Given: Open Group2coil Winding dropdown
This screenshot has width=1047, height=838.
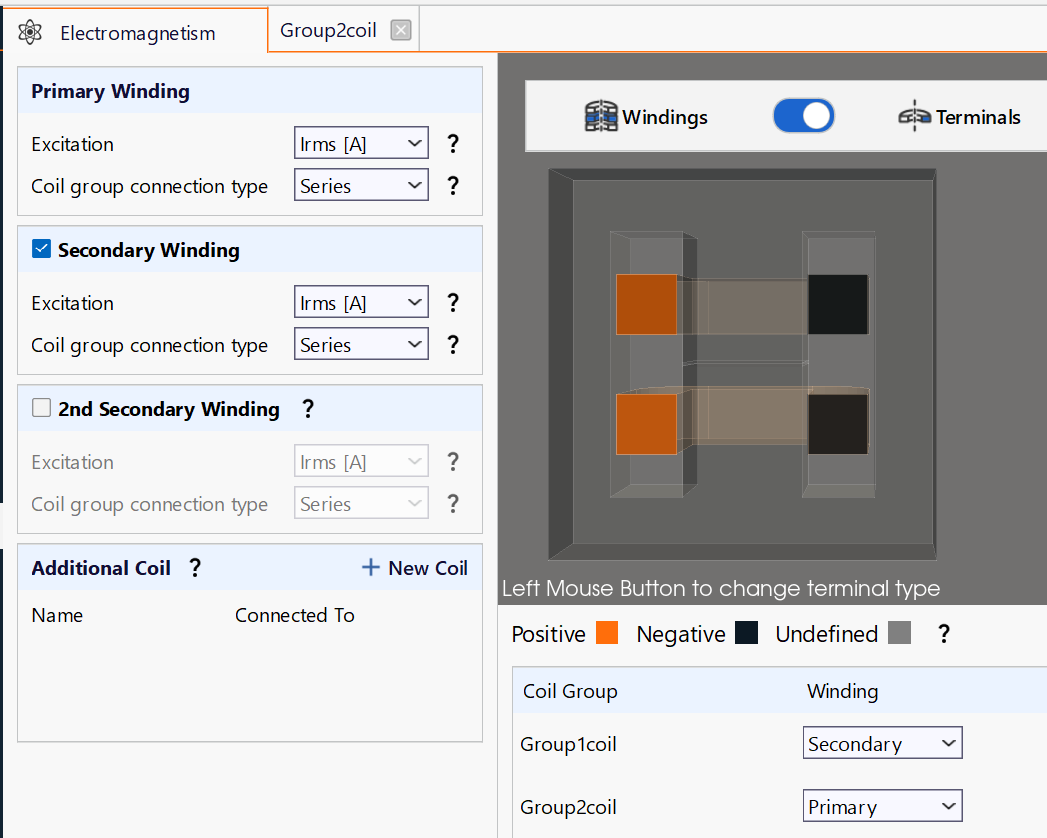Looking at the screenshot, I should coord(882,806).
